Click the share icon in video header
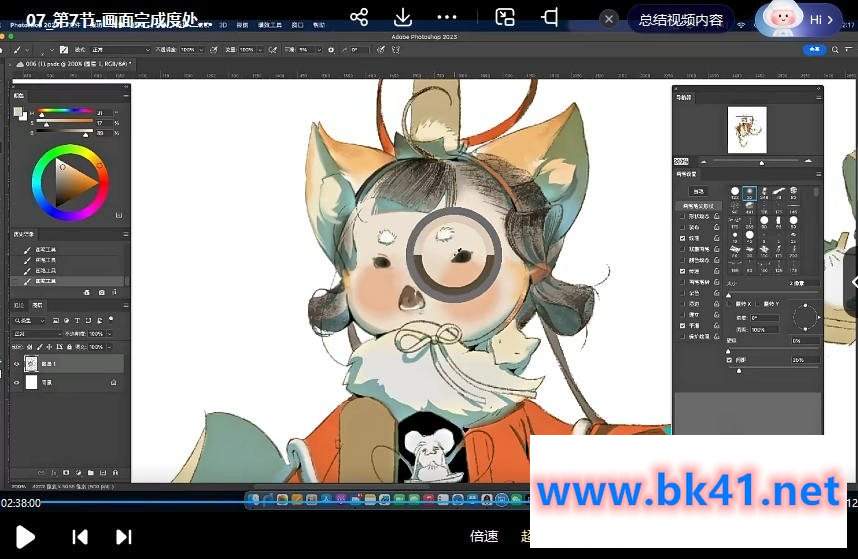Screen dimensions: 858x559 (x=359, y=17)
